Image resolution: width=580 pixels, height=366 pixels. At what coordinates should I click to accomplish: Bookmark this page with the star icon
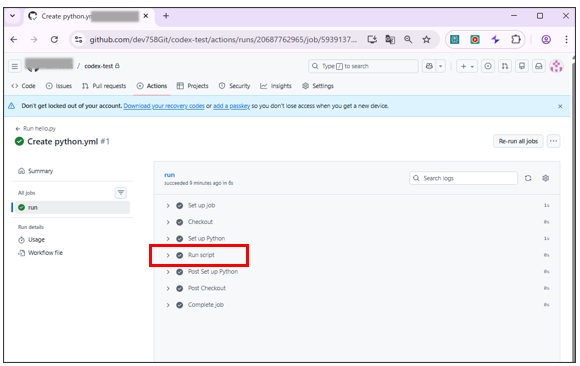pyautogui.click(x=426, y=40)
